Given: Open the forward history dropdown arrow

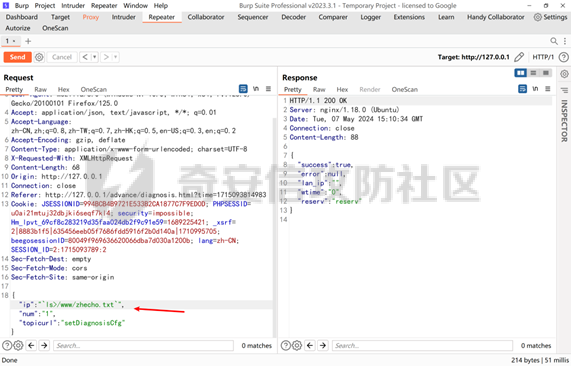Looking at the screenshot, I should (115, 57).
